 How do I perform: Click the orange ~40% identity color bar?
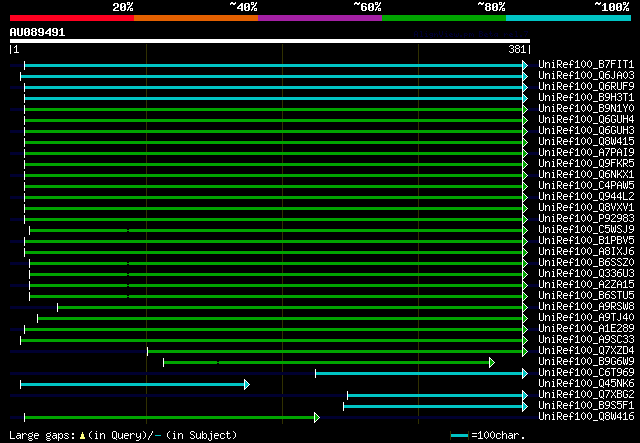pos(196,18)
